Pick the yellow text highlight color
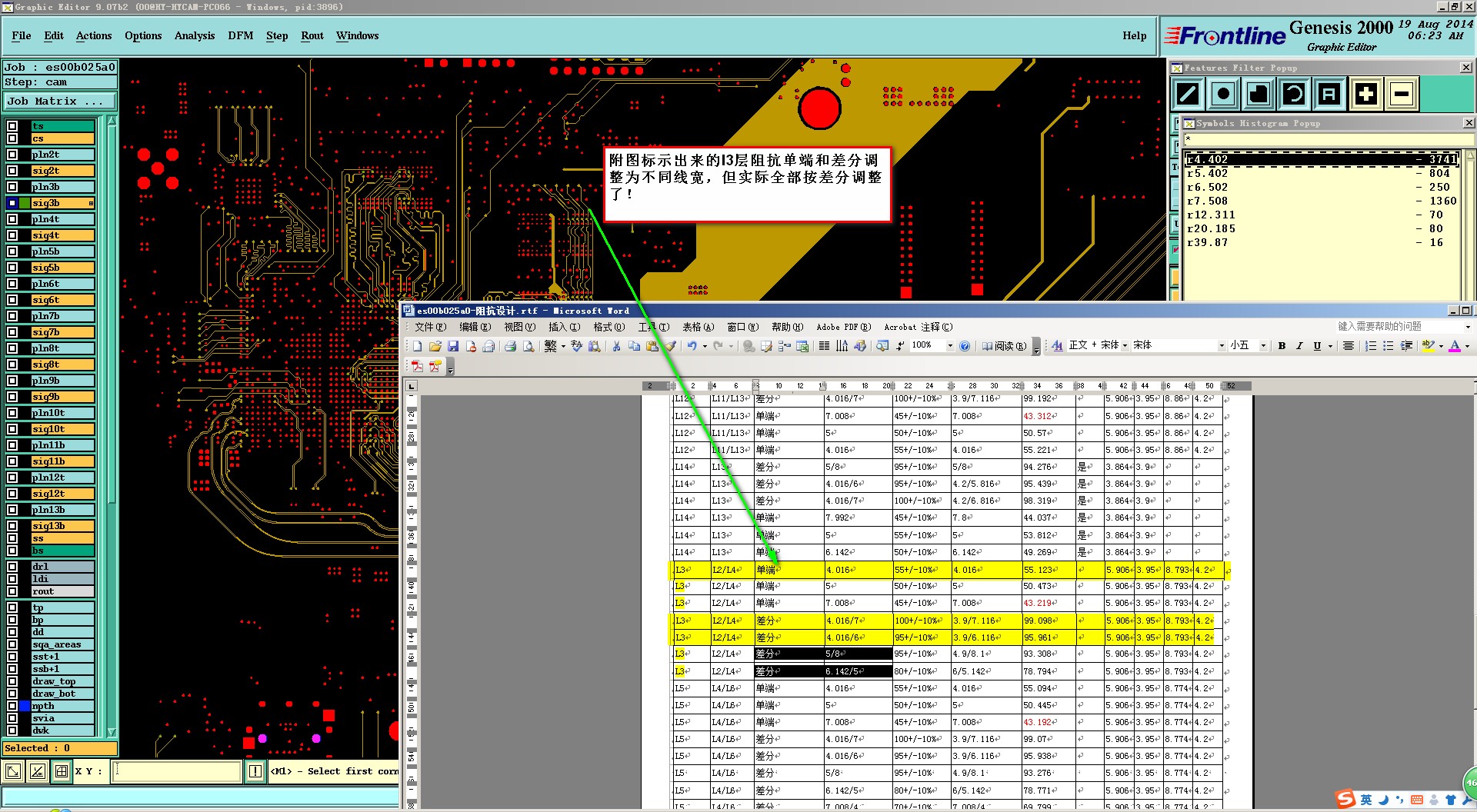This screenshot has width=1477, height=812. coord(1428,346)
